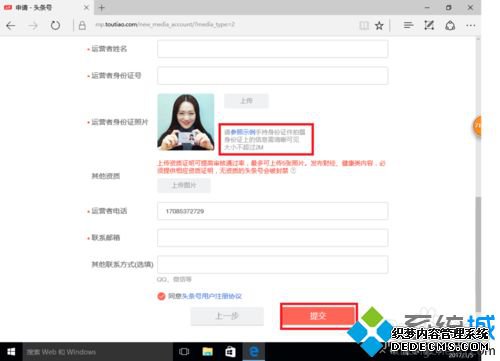Focus the 运营者身份证号 input field
This screenshot has height=361, width=500.
coord(273,76)
